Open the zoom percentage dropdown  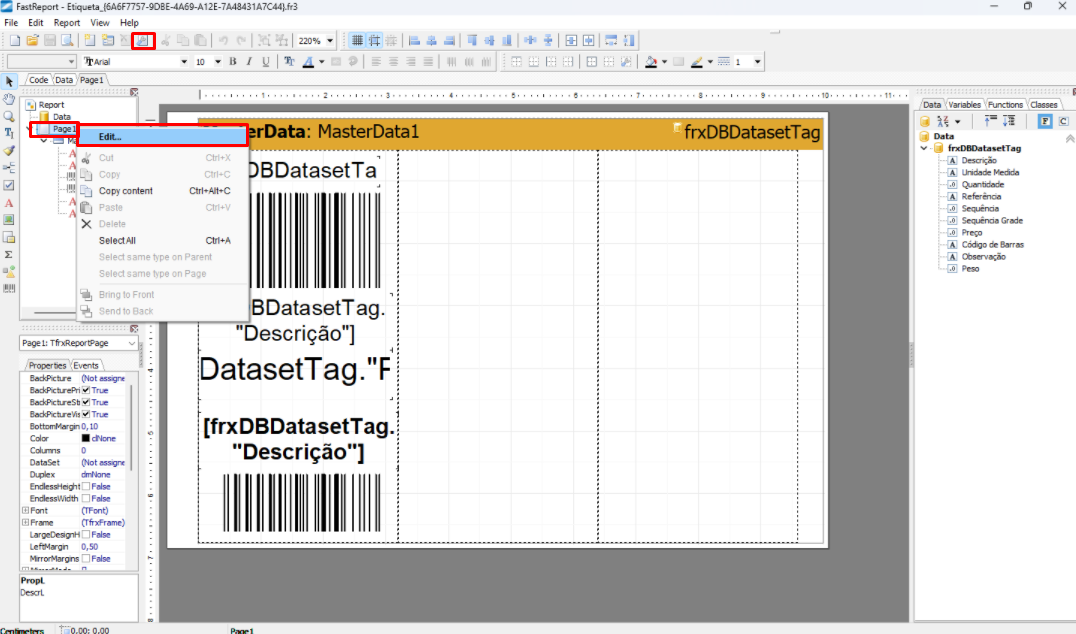[330, 41]
